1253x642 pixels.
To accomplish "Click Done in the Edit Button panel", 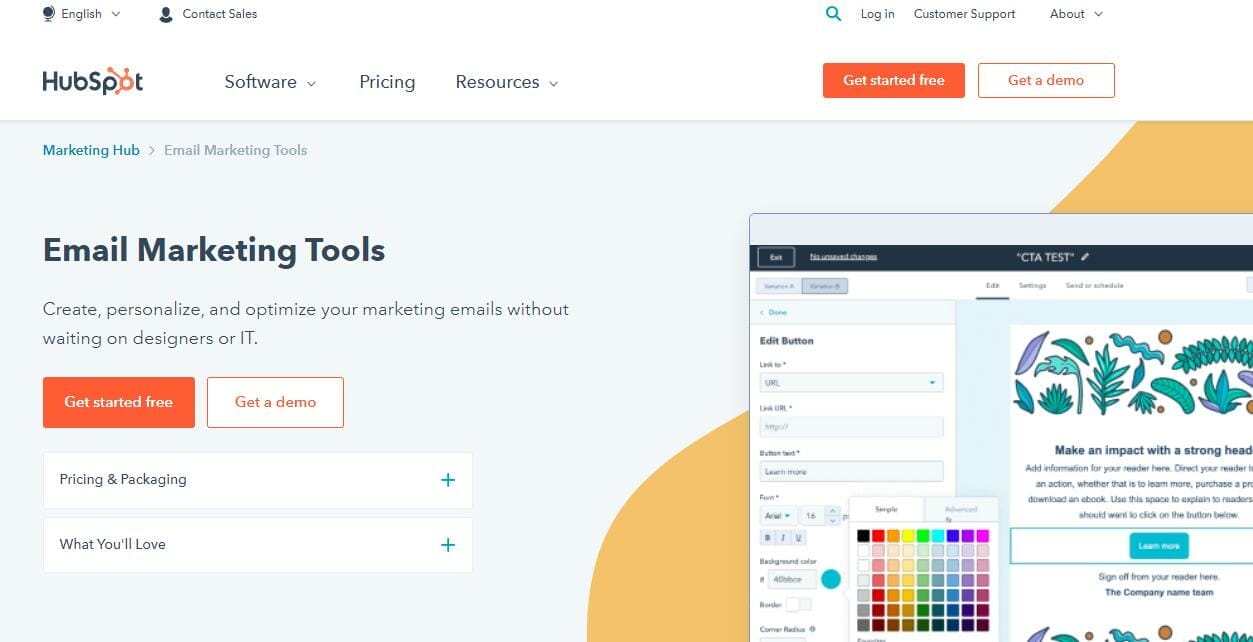I will point(774,313).
